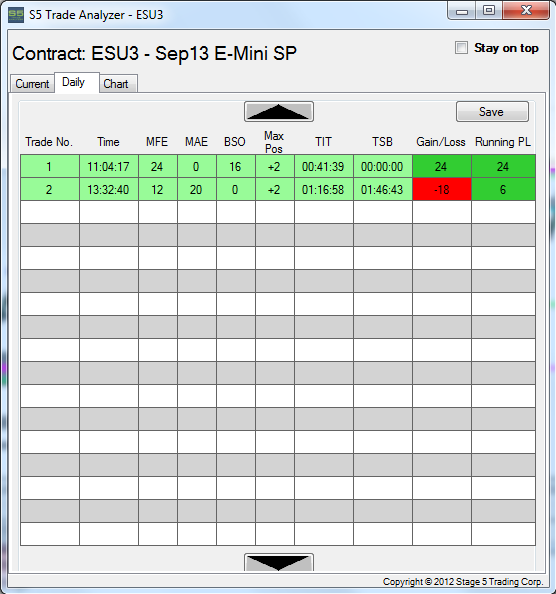Image resolution: width=556 pixels, height=594 pixels.
Task: Click Gain/Loss cell of trade 1
Action: [x=442, y=166]
